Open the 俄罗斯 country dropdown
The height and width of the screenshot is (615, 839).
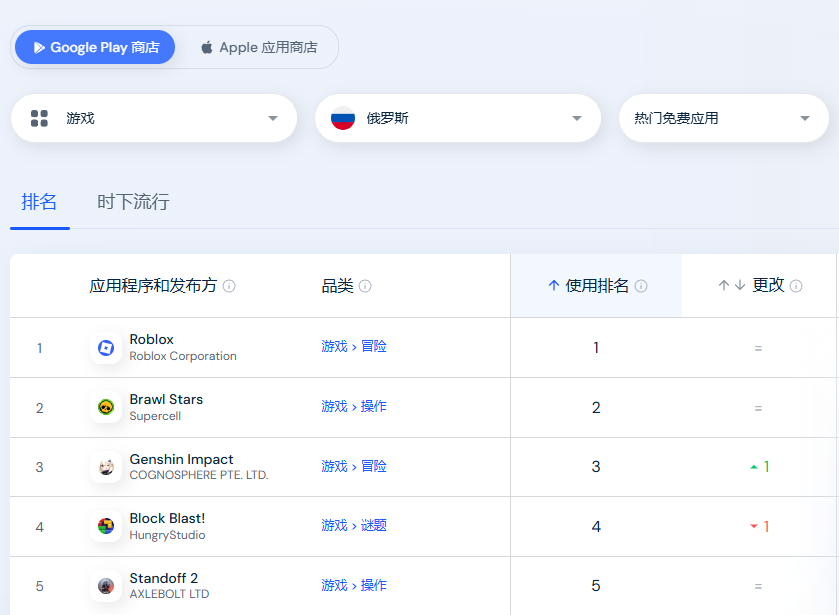tap(458, 118)
